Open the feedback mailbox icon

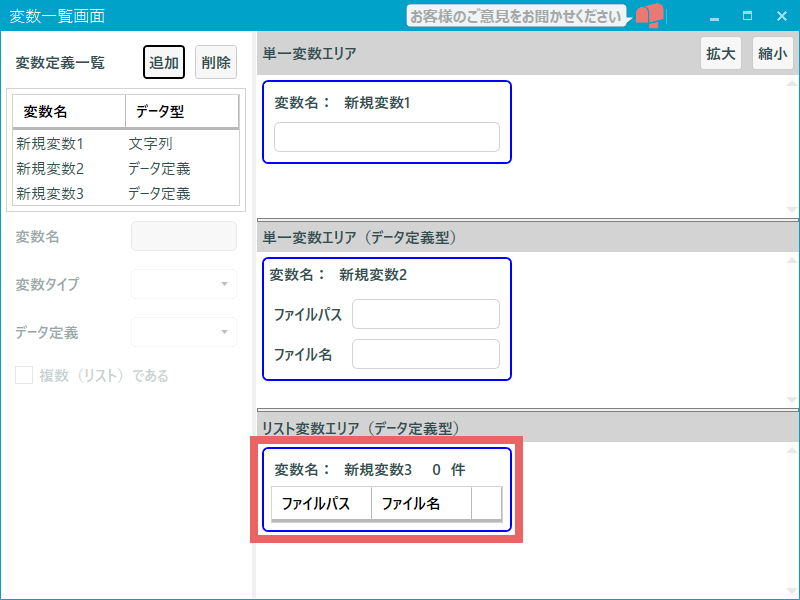point(649,16)
